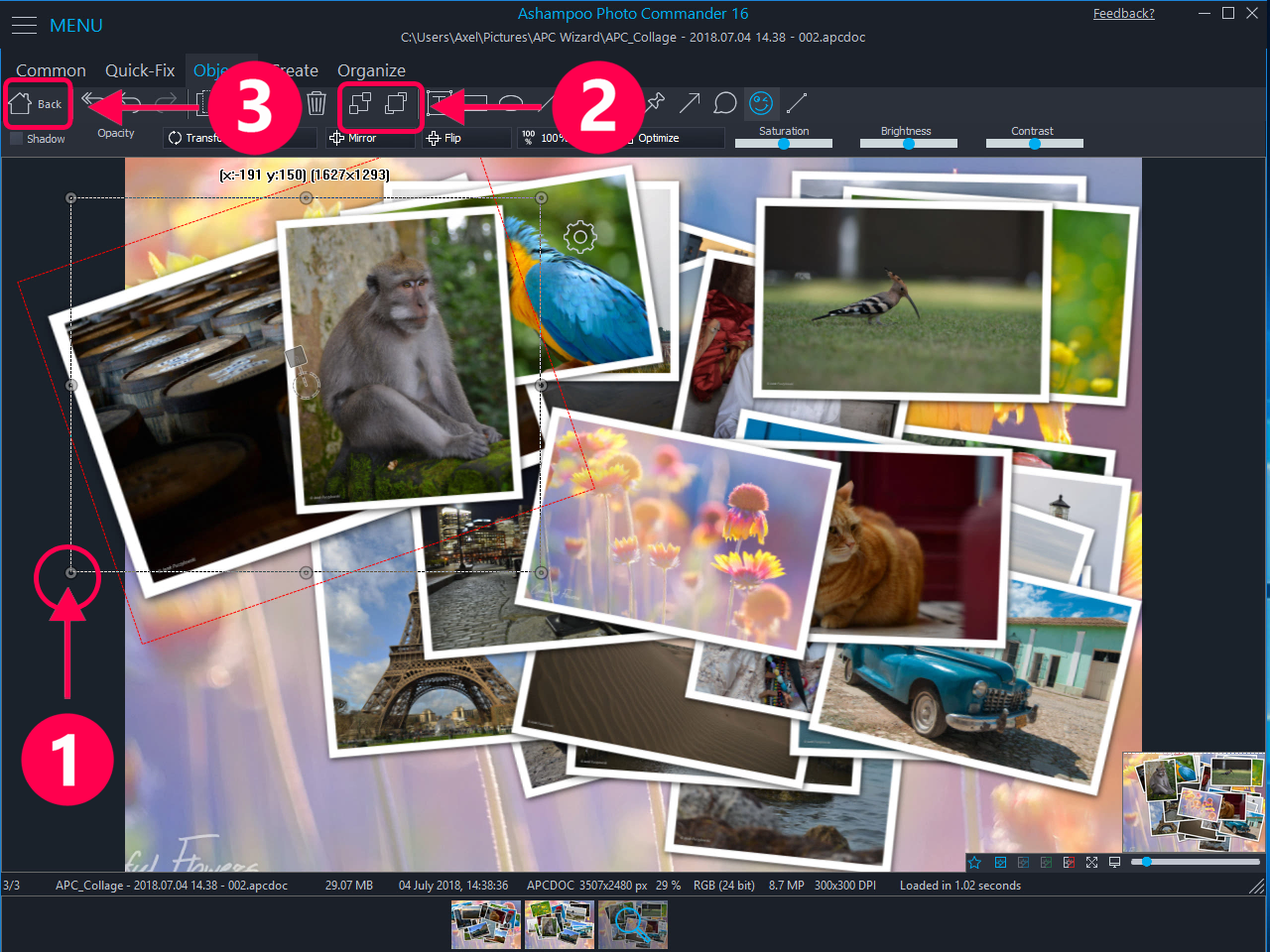Click the red image view icon
This screenshot has width=1270, height=952.
pyautogui.click(x=1069, y=863)
